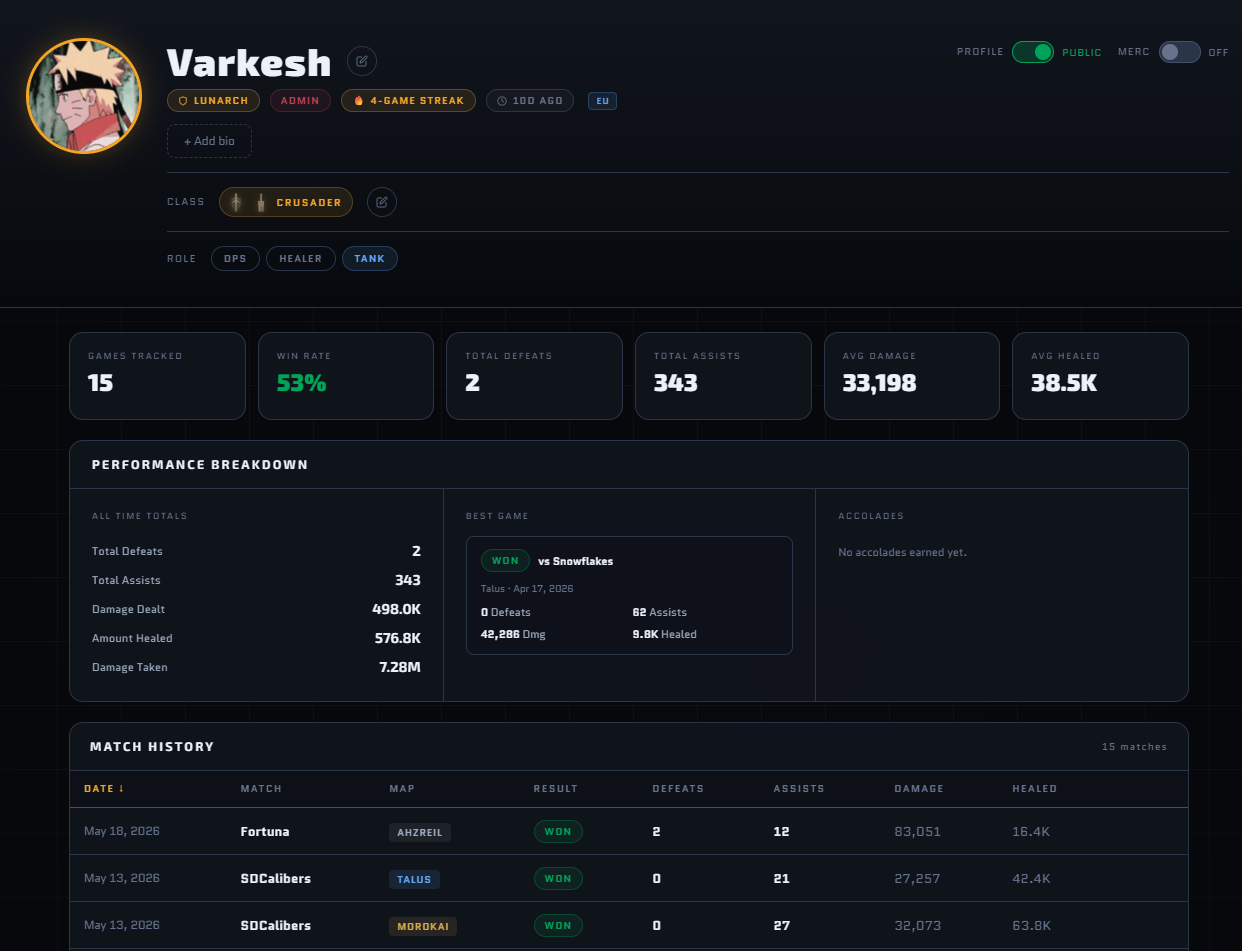Image resolution: width=1242 pixels, height=951 pixels.
Task: Click the Result column header
Action: coord(556,788)
